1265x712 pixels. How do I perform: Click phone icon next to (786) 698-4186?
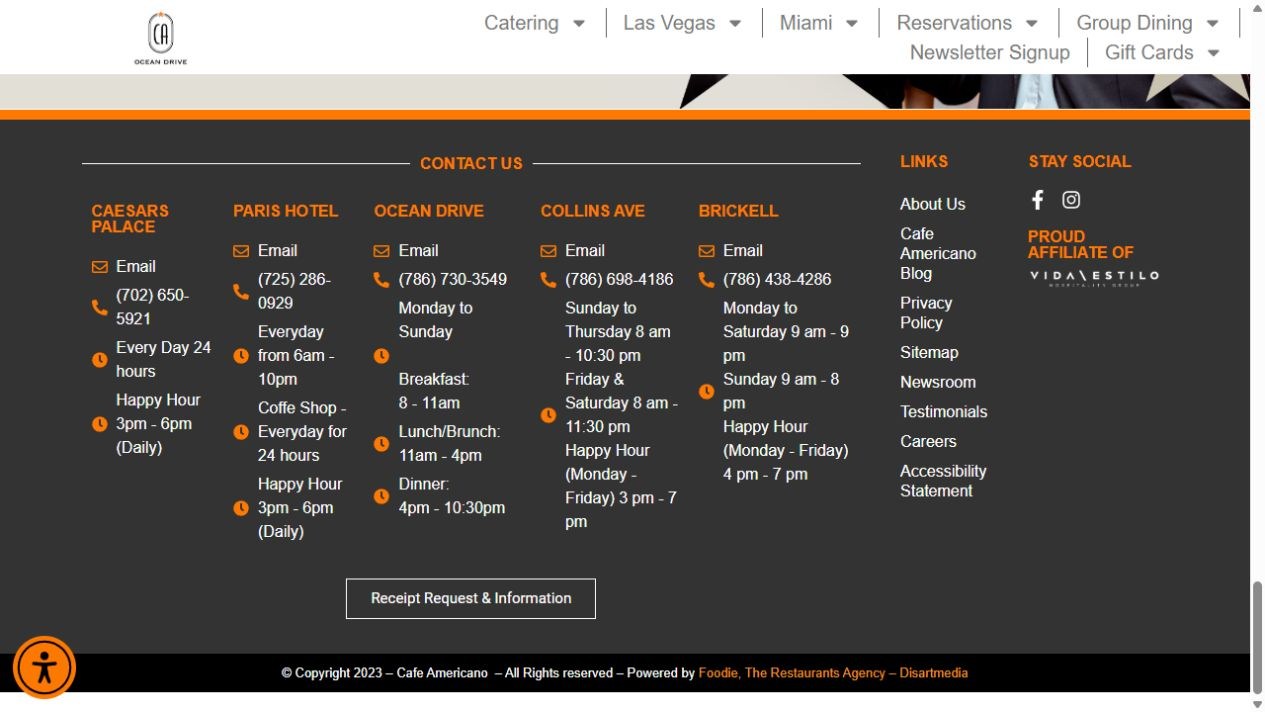tap(548, 280)
